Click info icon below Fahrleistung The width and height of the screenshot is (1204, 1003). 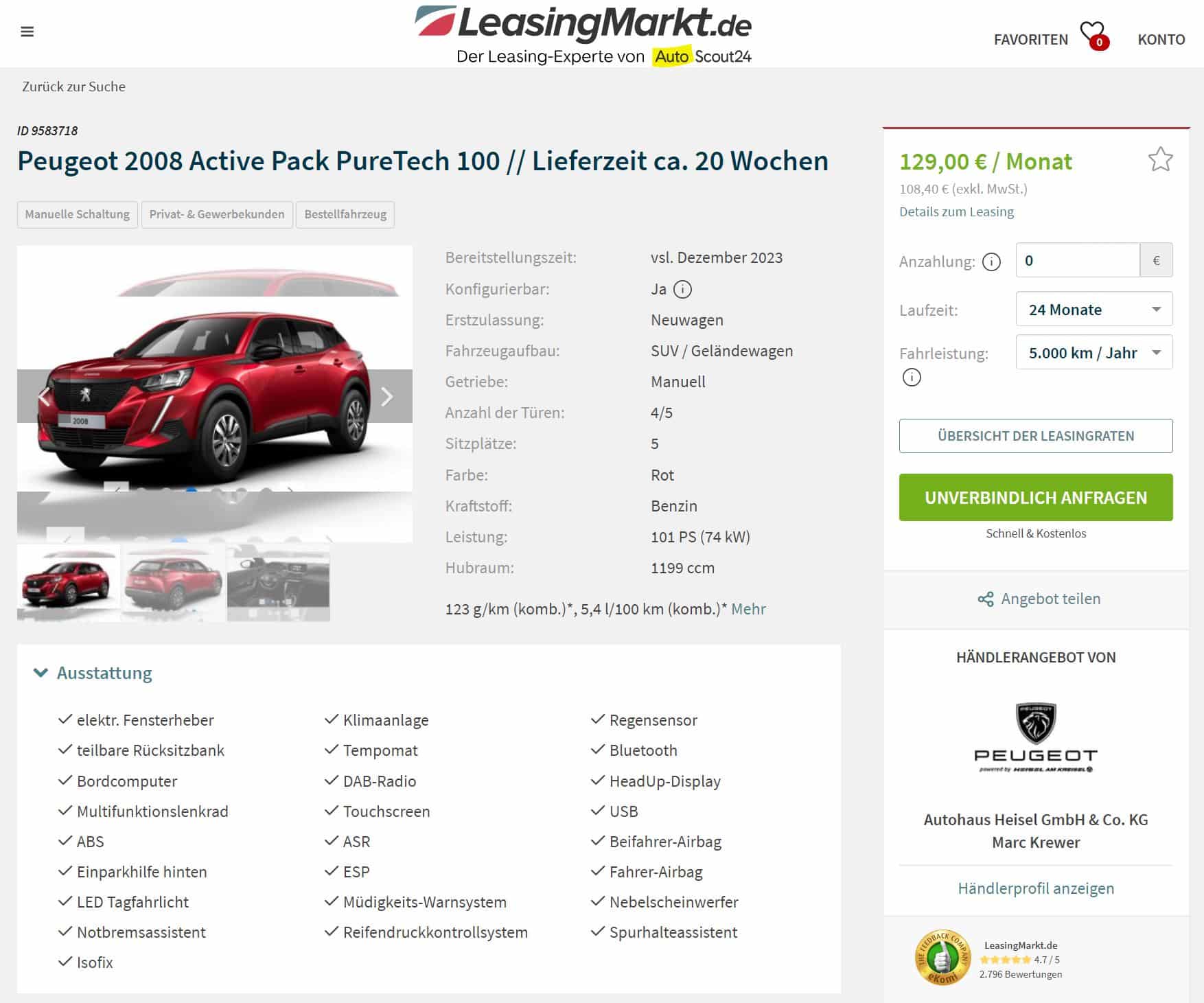point(912,377)
